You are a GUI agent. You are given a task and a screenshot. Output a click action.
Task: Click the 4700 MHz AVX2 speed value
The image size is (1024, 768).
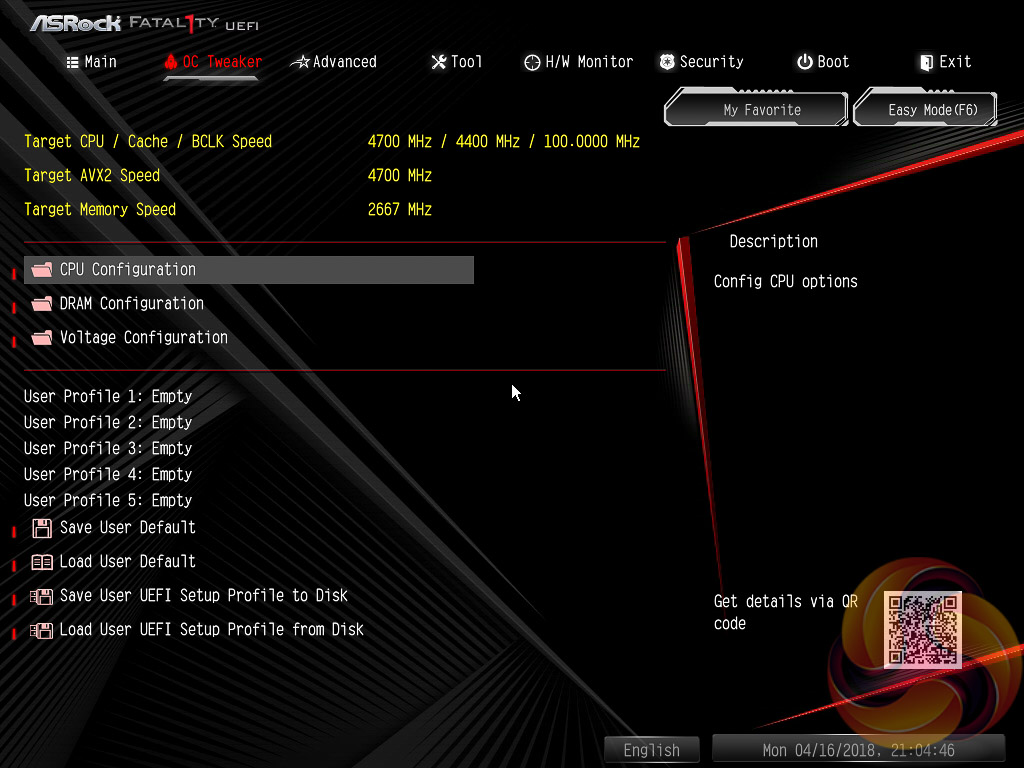coord(400,176)
